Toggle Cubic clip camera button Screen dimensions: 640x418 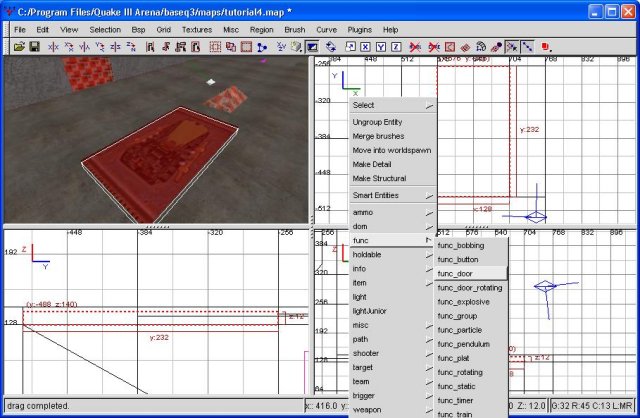[312, 47]
